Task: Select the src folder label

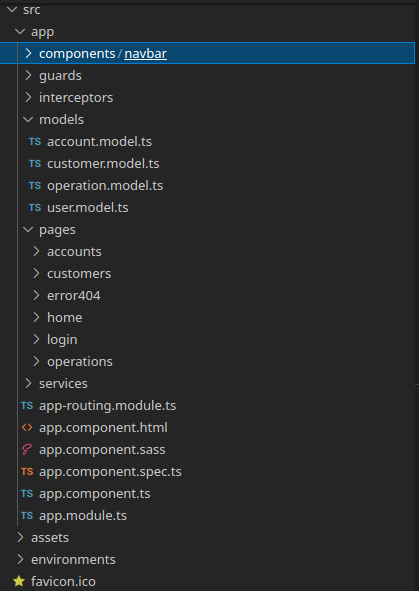Action: (32, 10)
